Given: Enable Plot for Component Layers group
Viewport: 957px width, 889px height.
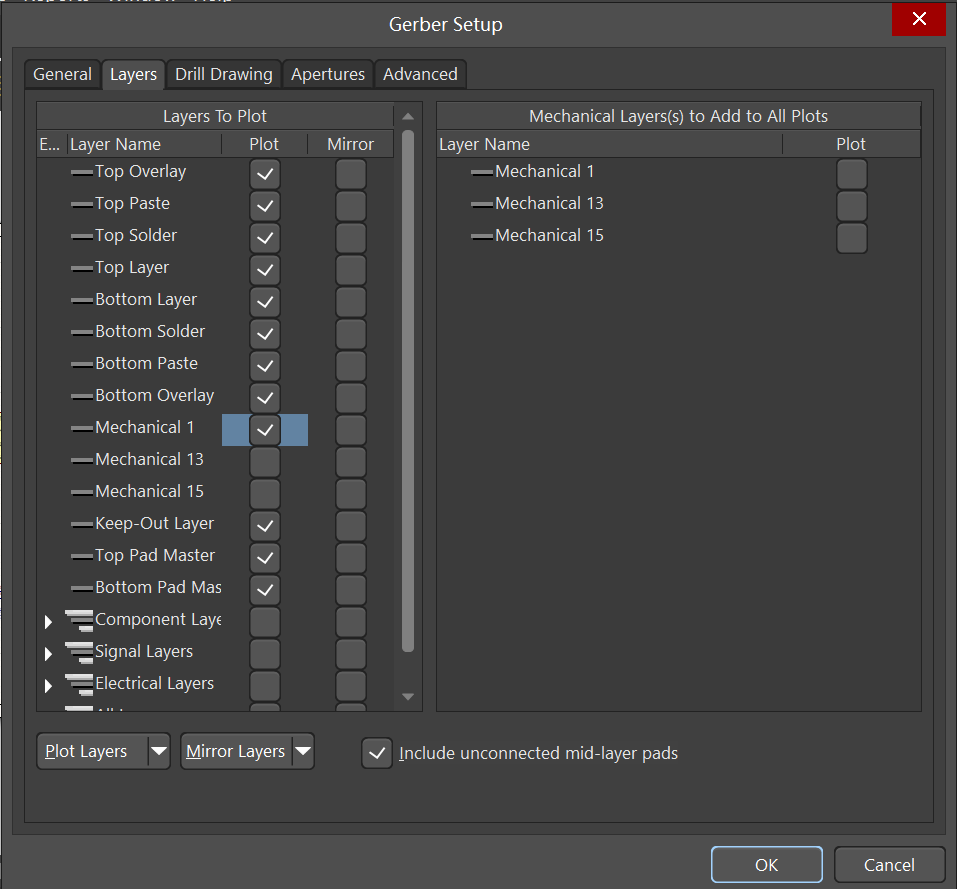Looking at the screenshot, I should point(265,622).
